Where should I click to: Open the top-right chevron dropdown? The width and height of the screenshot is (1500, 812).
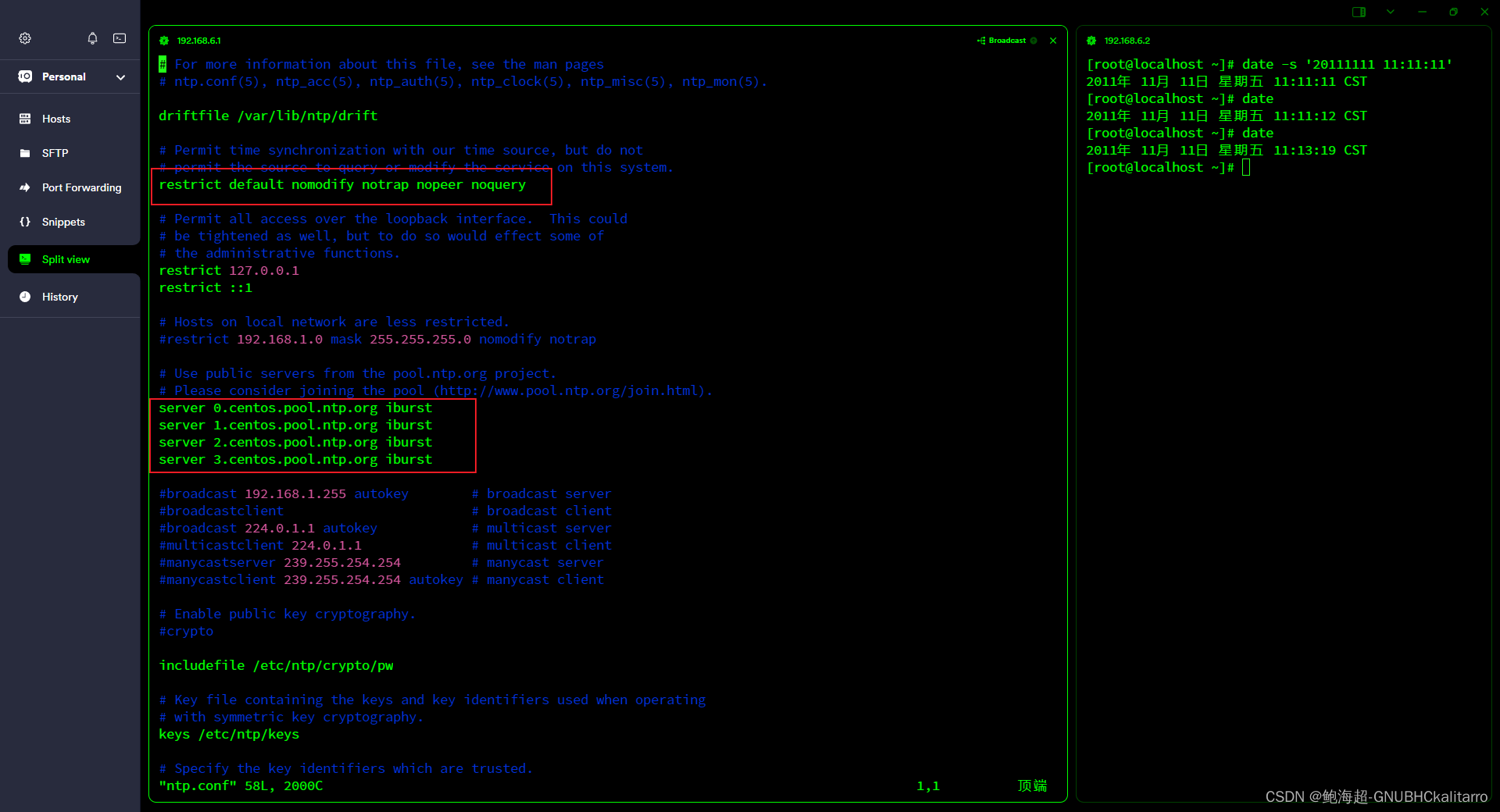[x=1391, y=12]
